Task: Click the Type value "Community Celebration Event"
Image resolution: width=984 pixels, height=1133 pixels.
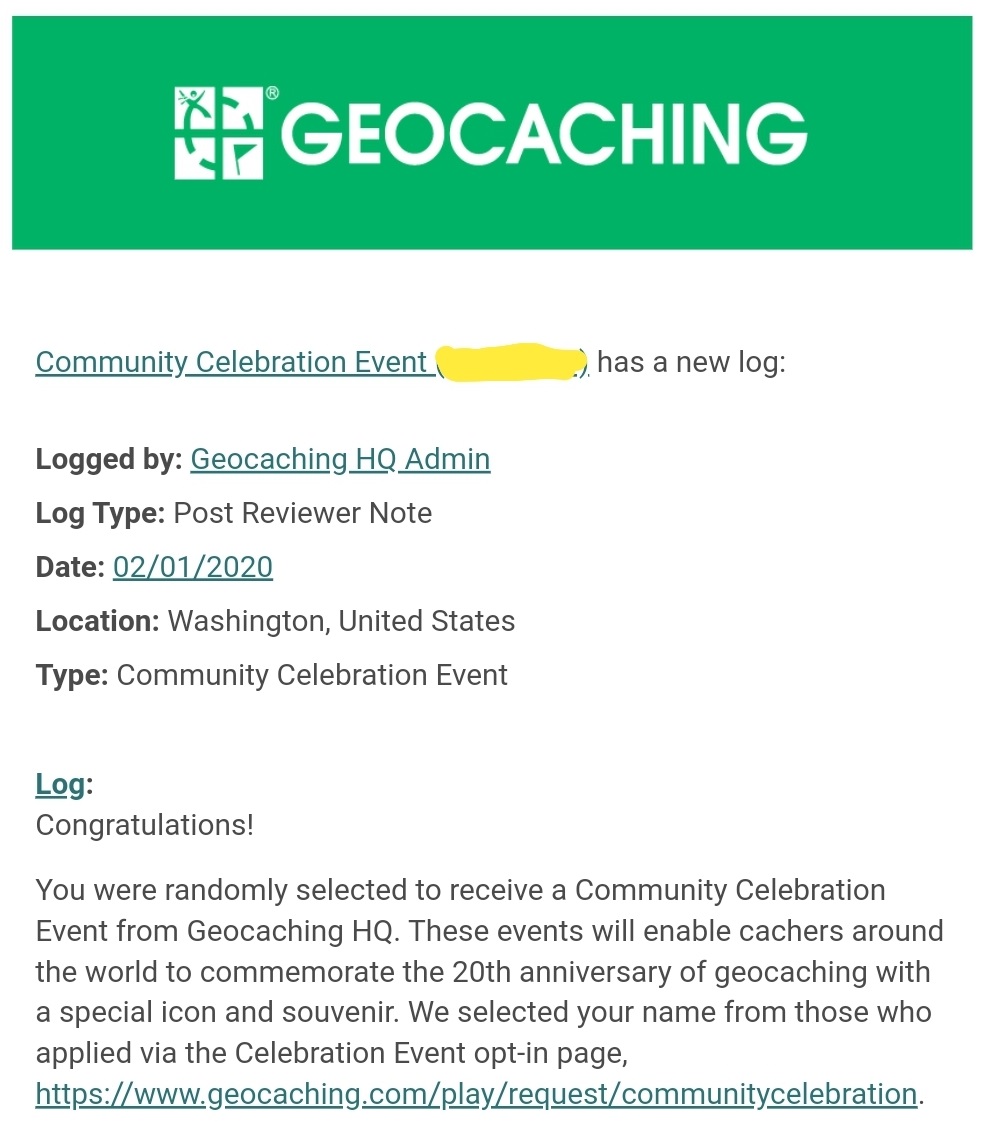Action: [312, 675]
